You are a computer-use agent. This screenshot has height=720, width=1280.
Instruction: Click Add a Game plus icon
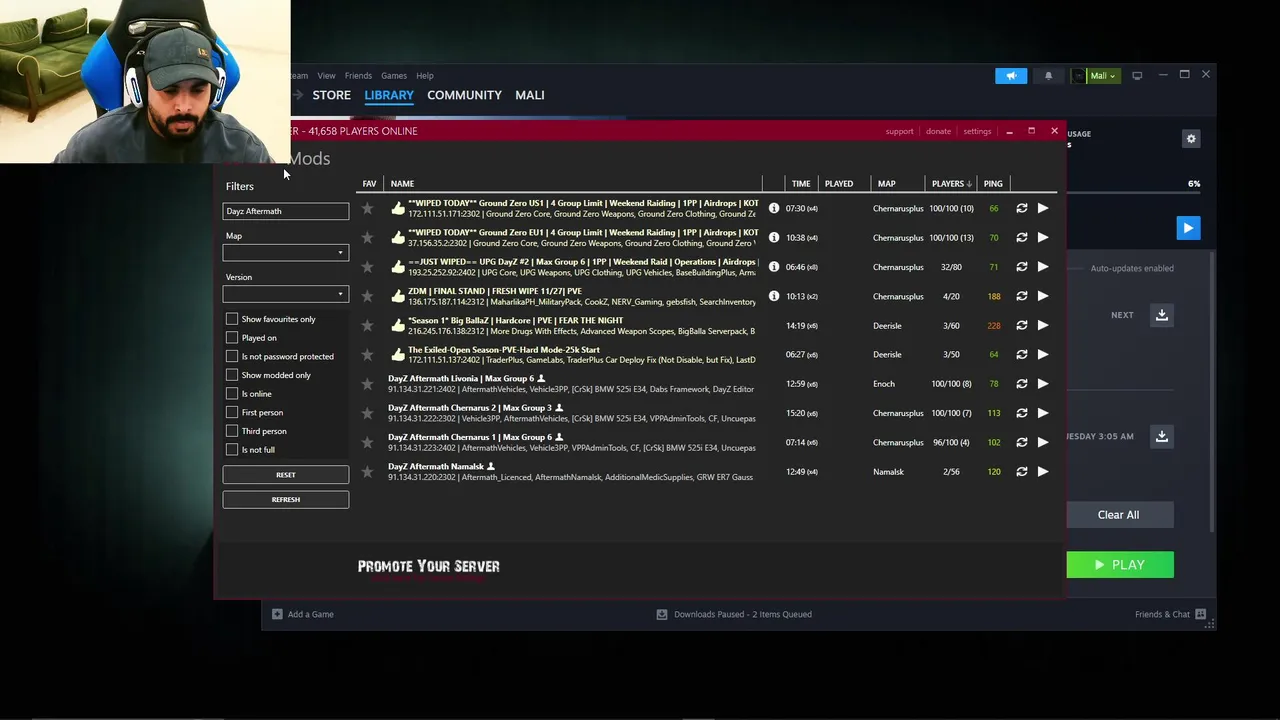pyautogui.click(x=277, y=614)
